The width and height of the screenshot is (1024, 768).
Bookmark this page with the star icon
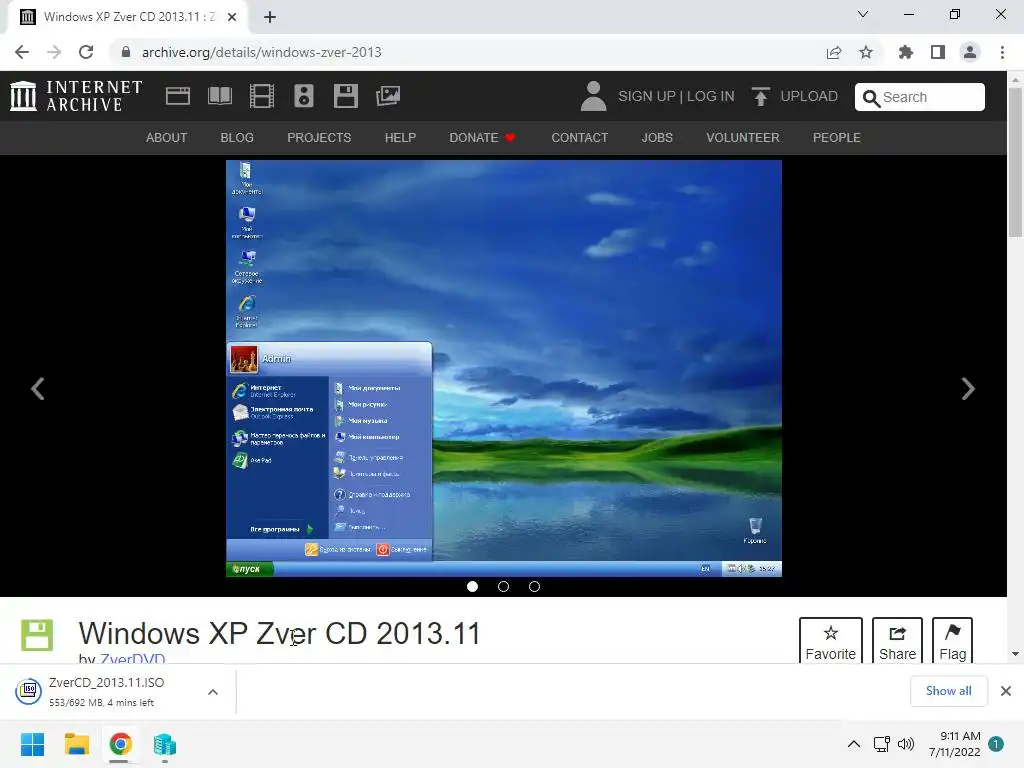tap(866, 52)
